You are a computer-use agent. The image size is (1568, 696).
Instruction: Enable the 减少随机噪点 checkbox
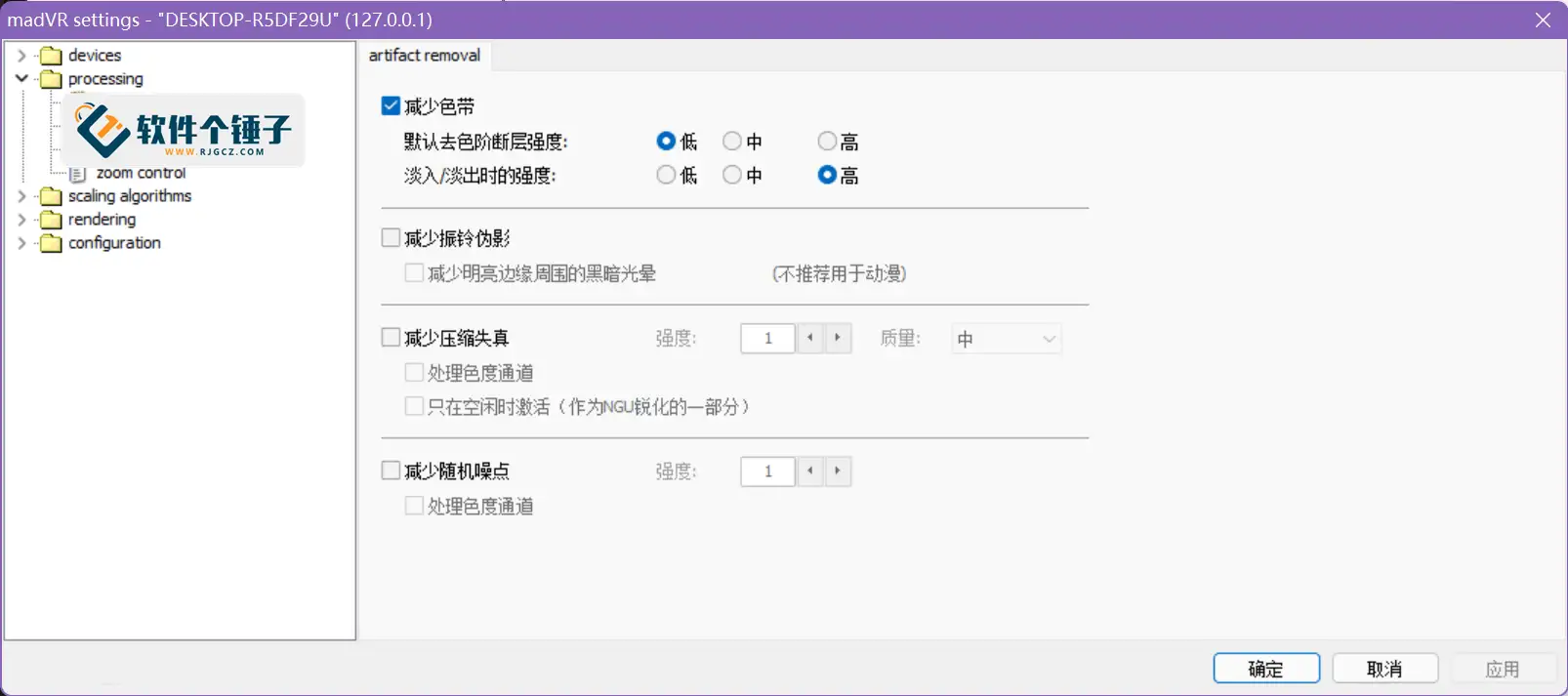click(391, 471)
